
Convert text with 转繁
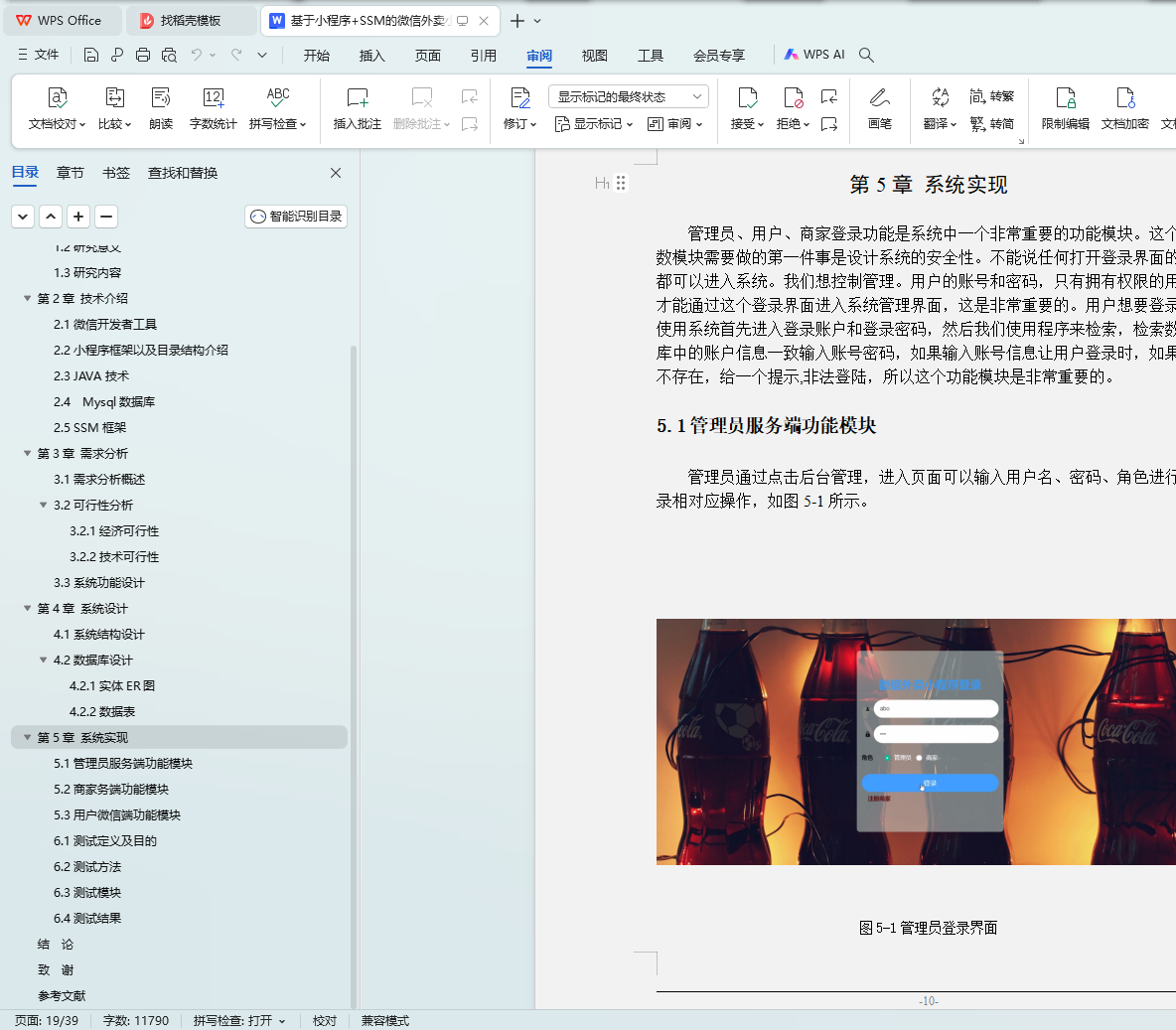pos(991,96)
